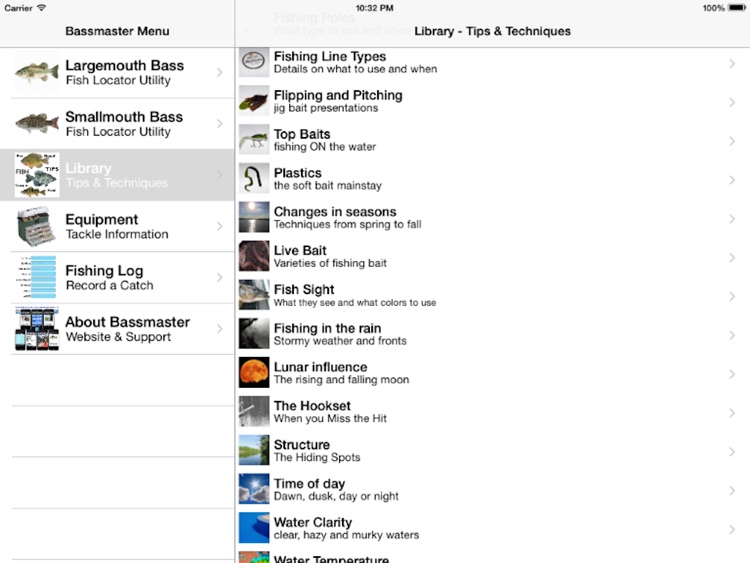Image resolution: width=750 pixels, height=563 pixels.
Task: Tap 'The rising and falling moon' subtitle
Action: [342, 380]
